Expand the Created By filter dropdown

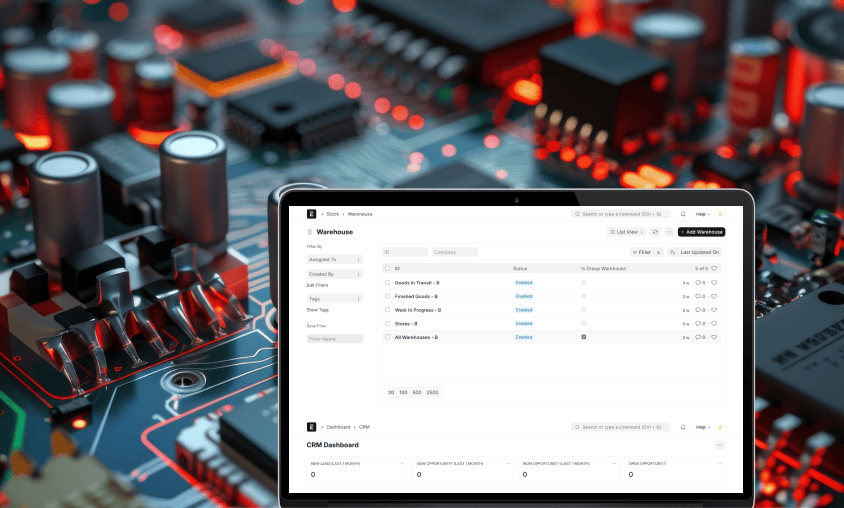pos(334,274)
